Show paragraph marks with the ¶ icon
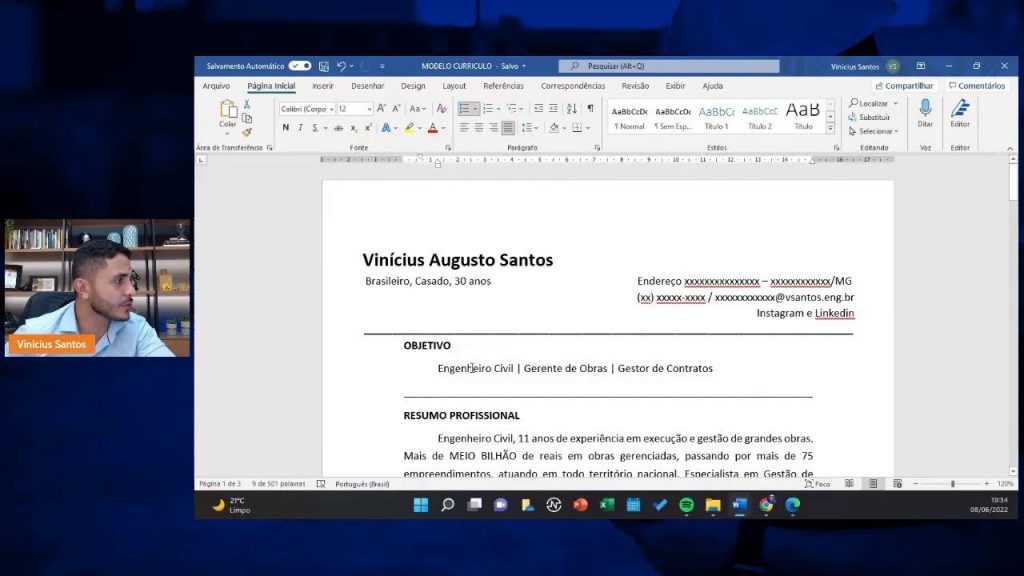 [590, 109]
